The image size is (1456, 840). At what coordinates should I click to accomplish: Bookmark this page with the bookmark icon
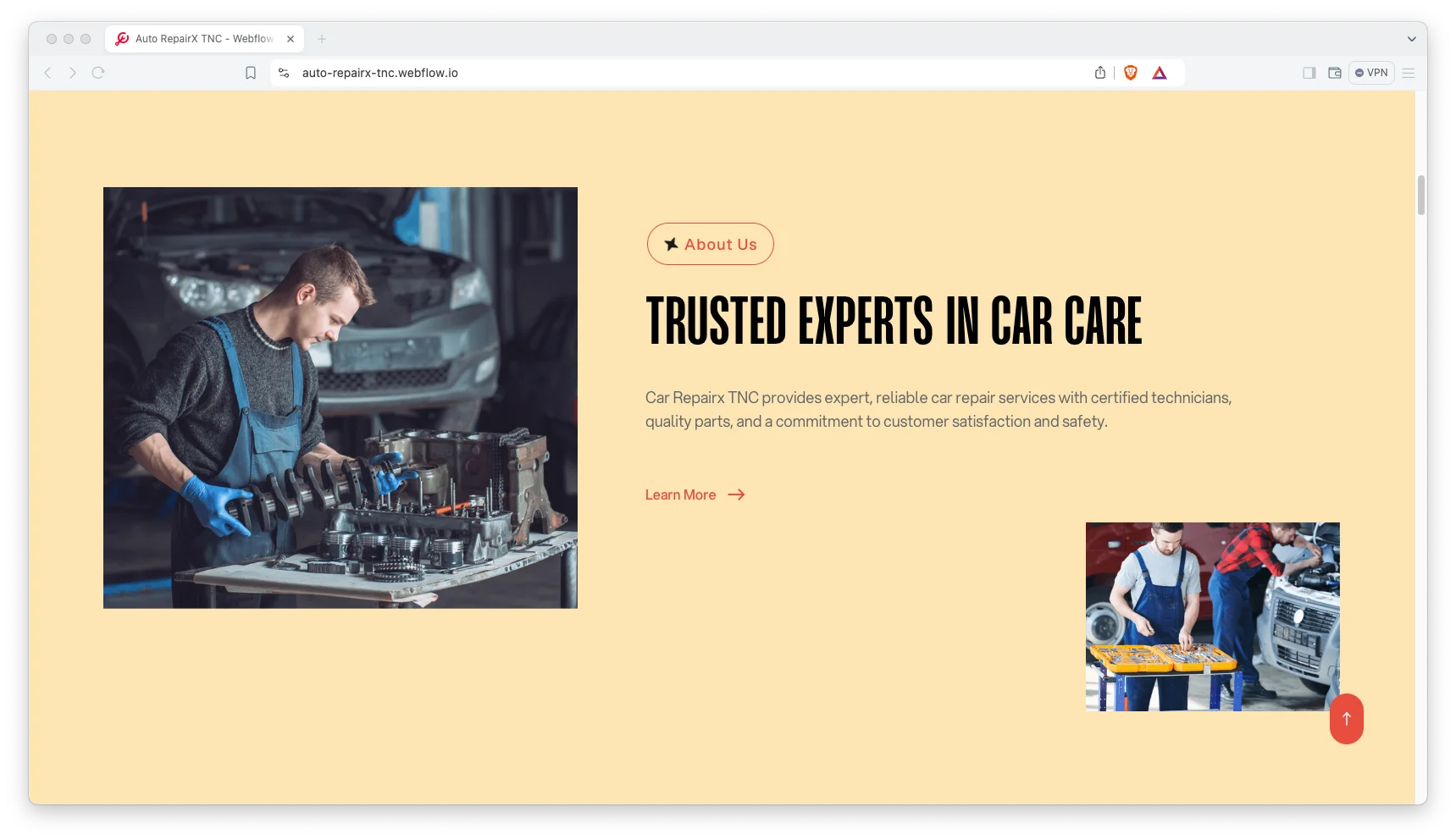coord(251,73)
